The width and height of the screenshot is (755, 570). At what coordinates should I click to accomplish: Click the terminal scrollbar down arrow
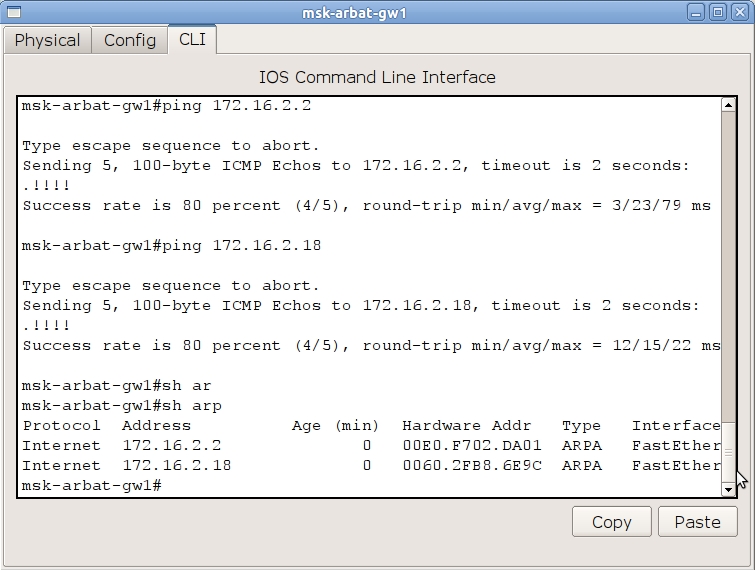(x=728, y=489)
